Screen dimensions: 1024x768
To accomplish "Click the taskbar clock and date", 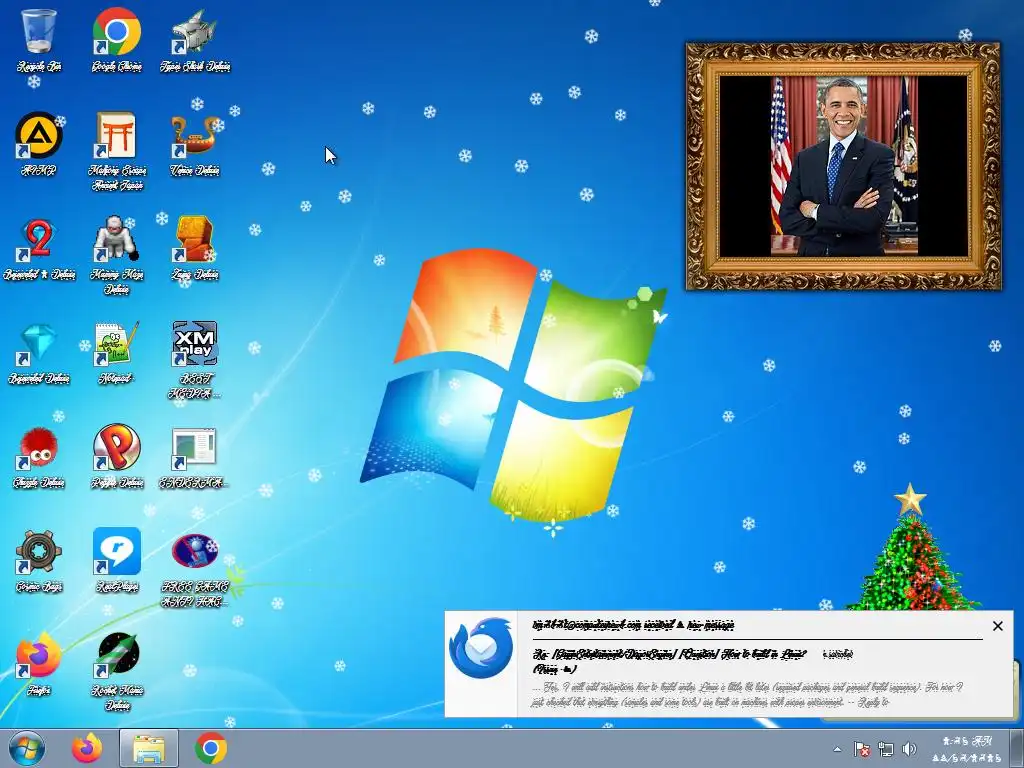I will pyautogui.click(x=967, y=749).
